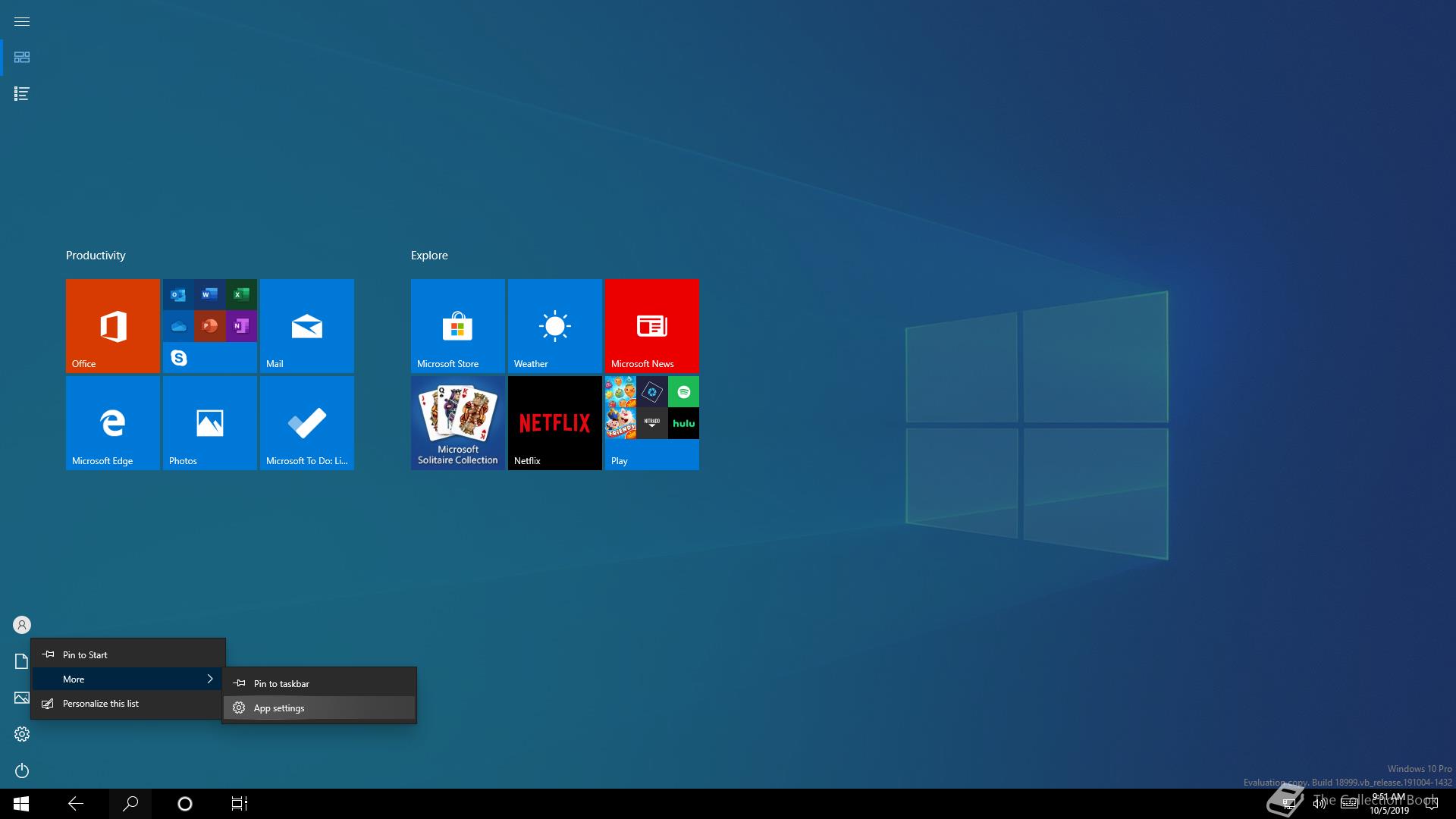This screenshot has height=819, width=1456.
Task: Expand the More submenu arrow
Action: coord(210,679)
